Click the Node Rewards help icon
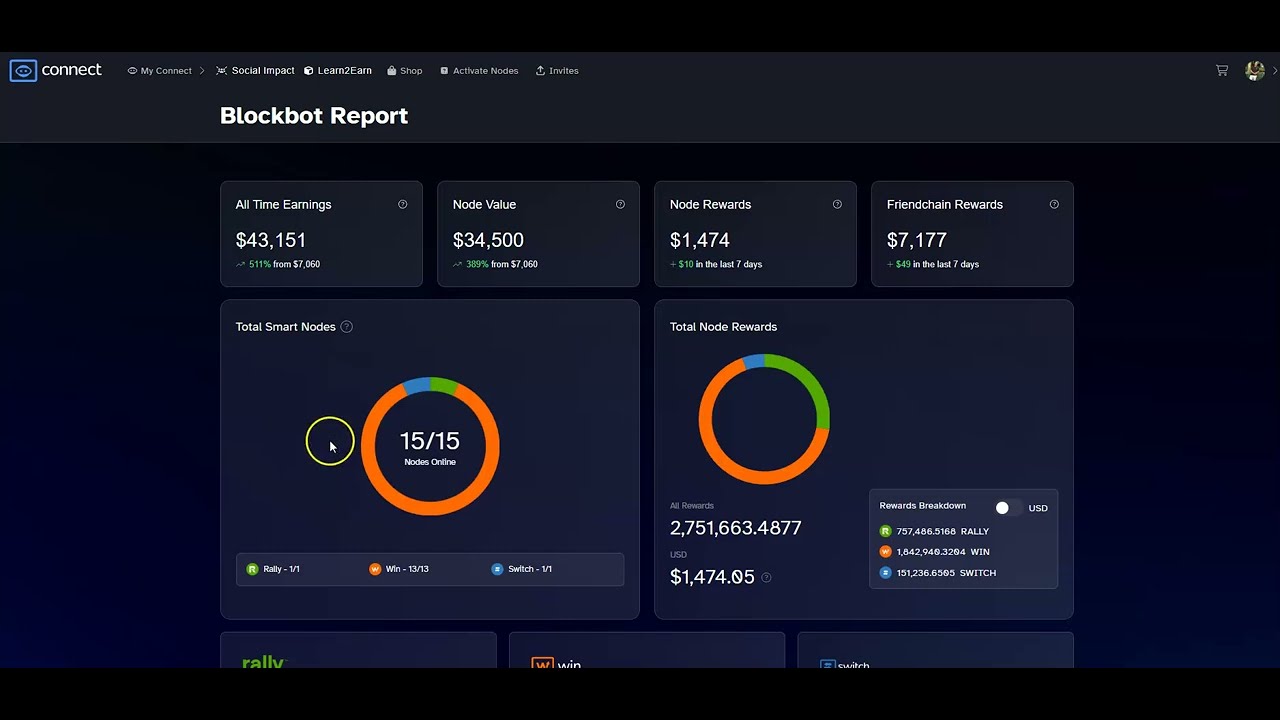The width and height of the screenshot is (1280, 720). click(837, 204)
